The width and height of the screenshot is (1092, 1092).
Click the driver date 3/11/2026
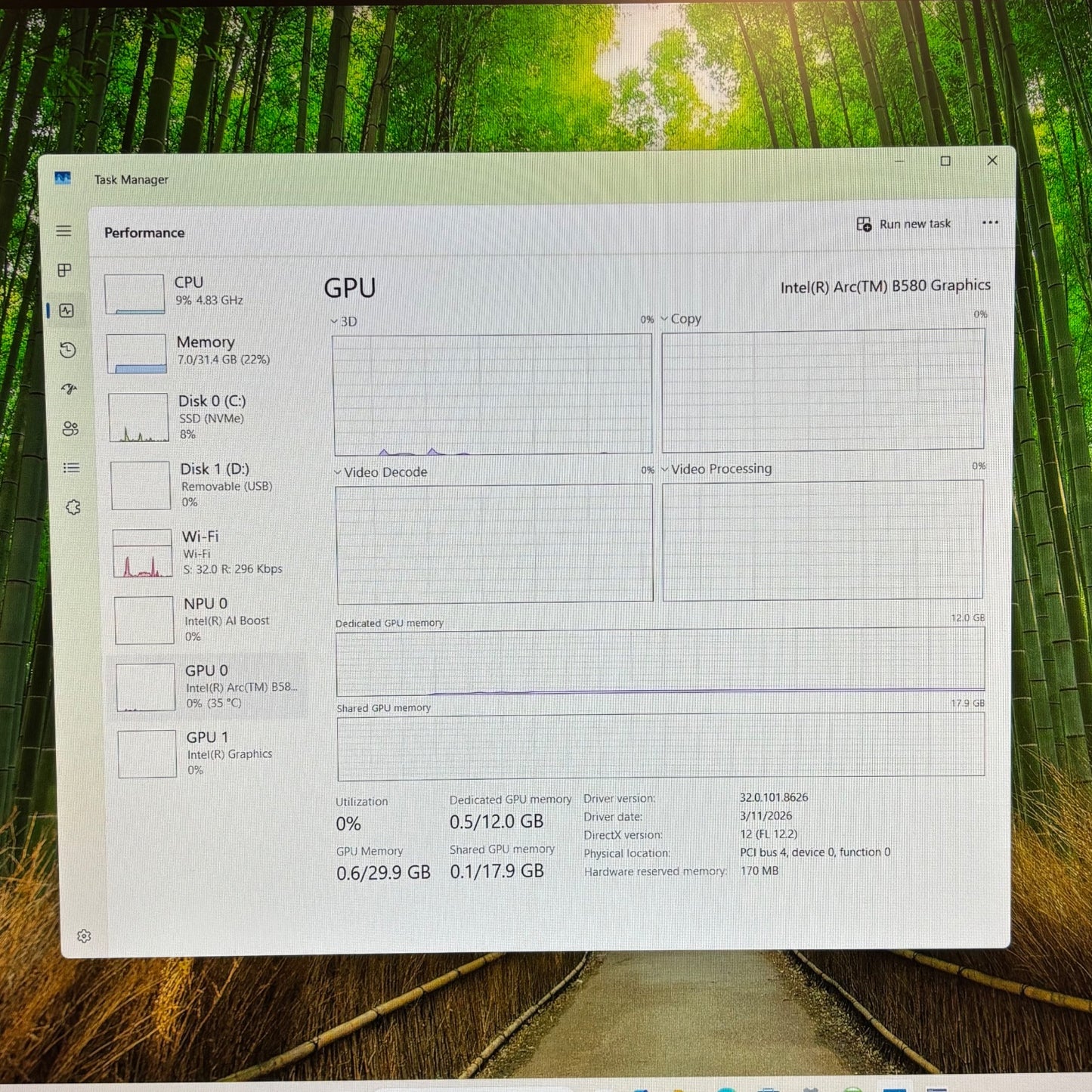pyautogui.click(x=766, y=815)
